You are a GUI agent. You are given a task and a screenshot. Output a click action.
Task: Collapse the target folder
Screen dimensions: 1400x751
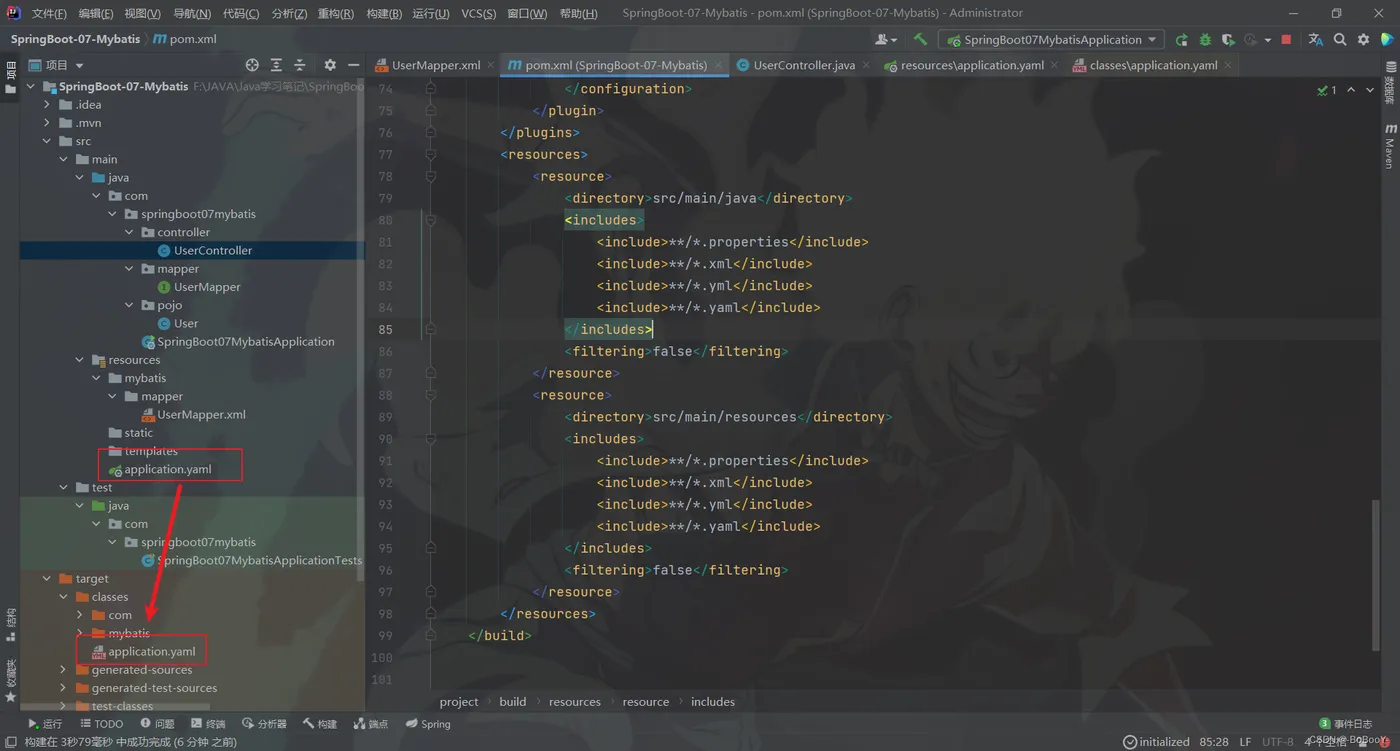pyautogui.click(x=47, y=578)
